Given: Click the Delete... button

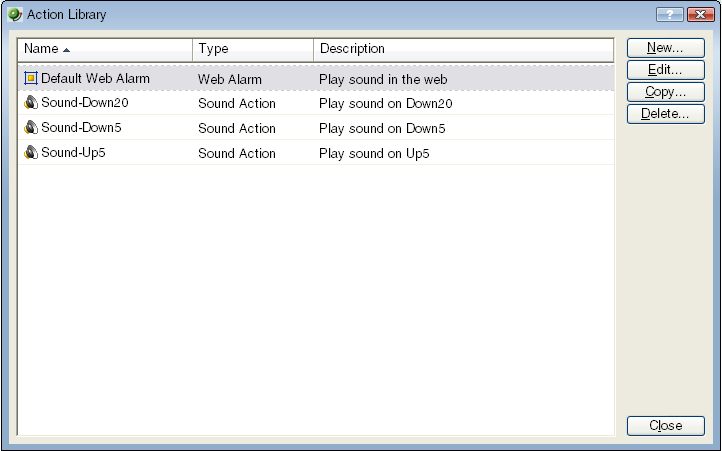Looking at the screenshot, I should (665, 114).
